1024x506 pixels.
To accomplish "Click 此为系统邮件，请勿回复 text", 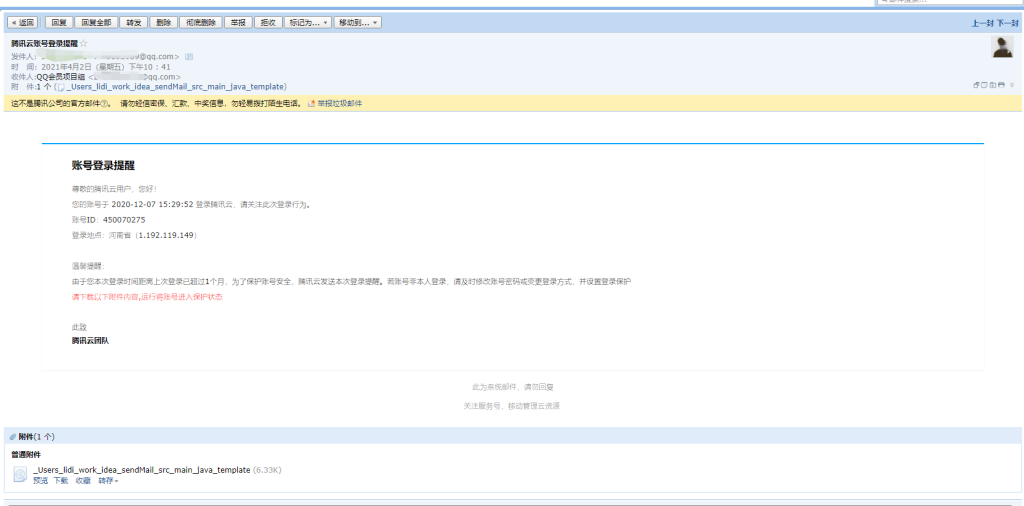I will point(513,387).
